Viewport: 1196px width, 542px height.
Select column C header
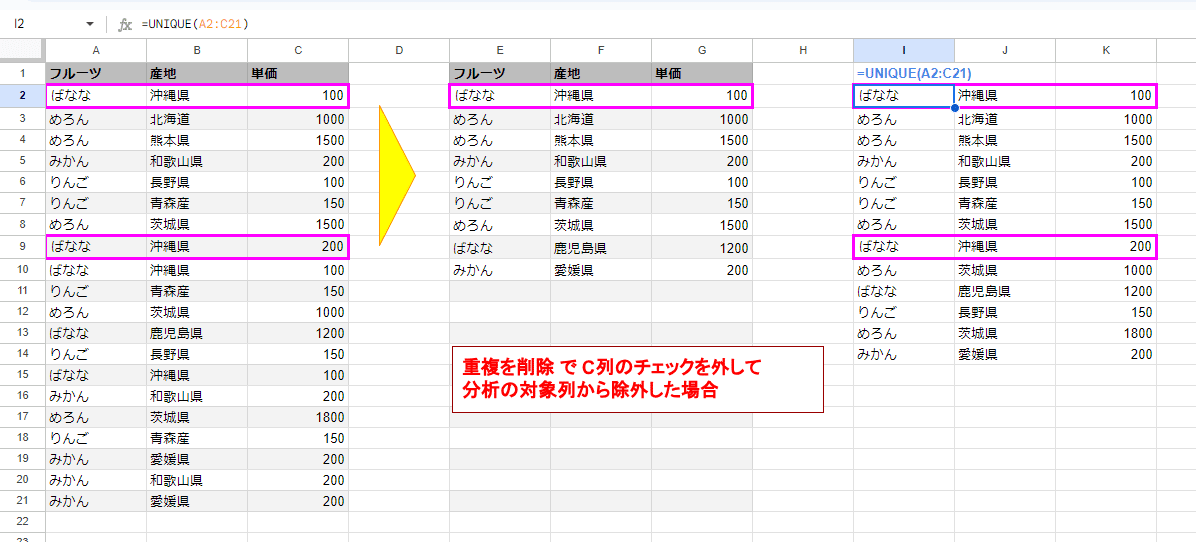point(298,50)
